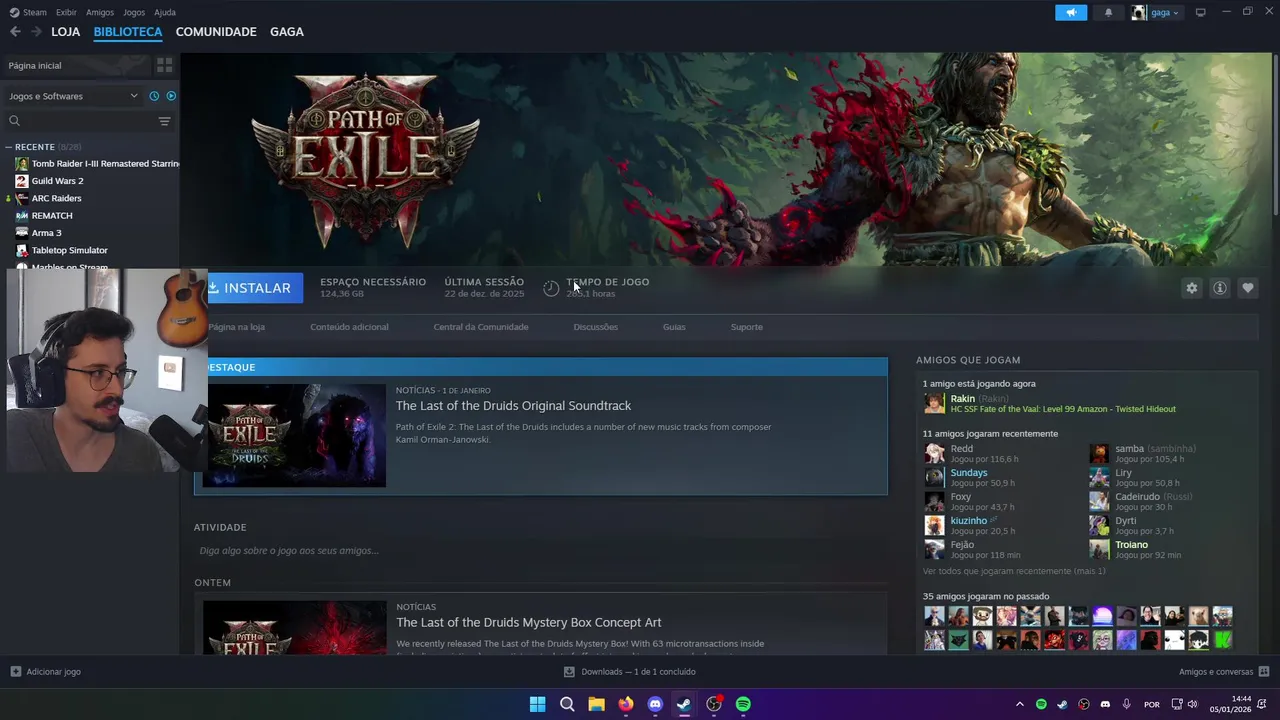Select Arma 3 in library list
The height and width of the screenshot is (720, 1280).
coord(46,233)
